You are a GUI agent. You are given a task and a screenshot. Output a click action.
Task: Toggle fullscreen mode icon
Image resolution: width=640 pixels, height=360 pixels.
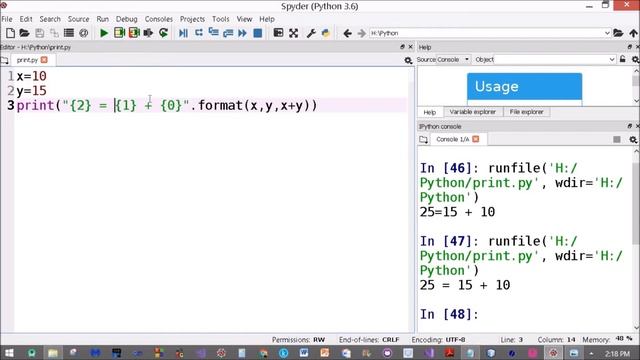tap(293, 33)
